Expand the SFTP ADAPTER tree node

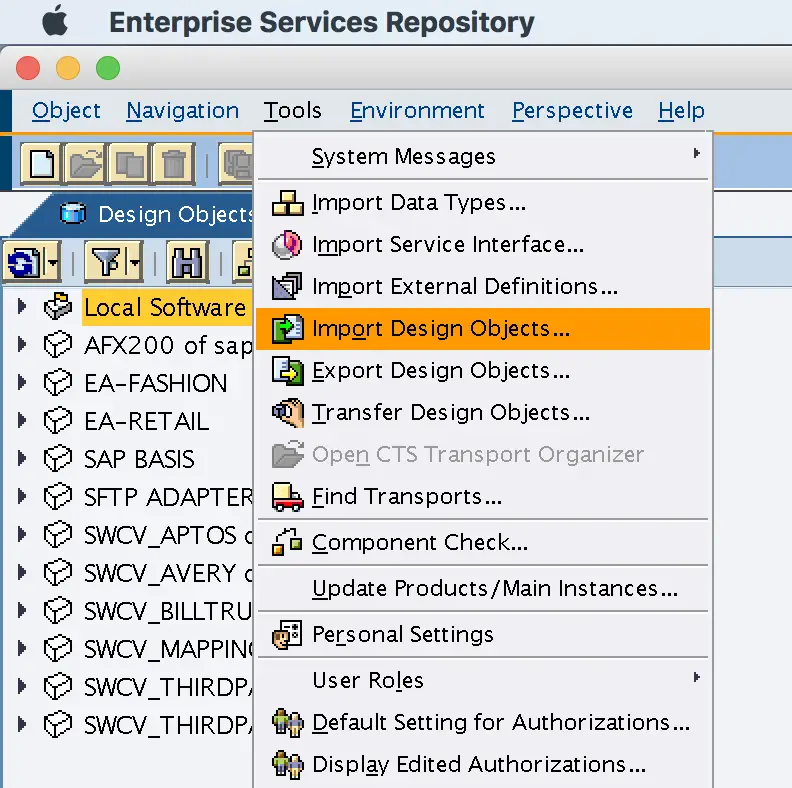(22, 497)
